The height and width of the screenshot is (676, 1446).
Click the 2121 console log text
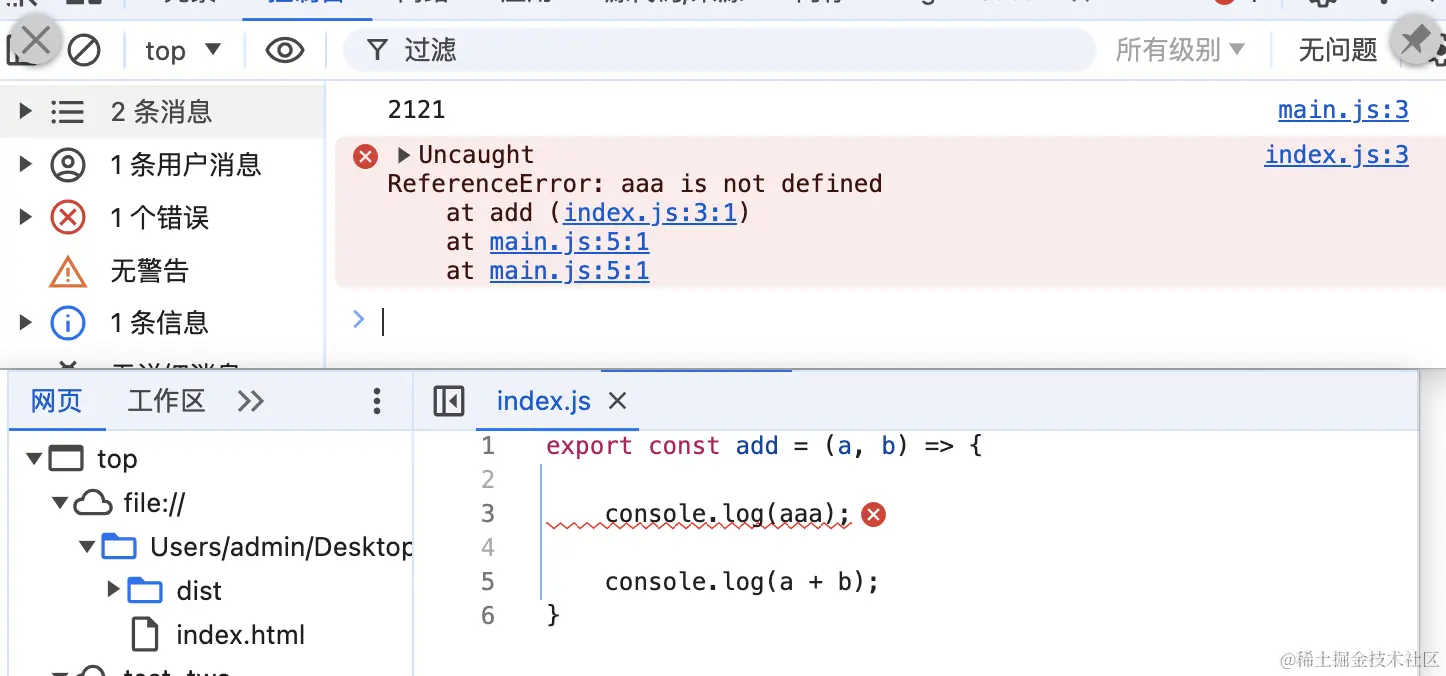tap(416, 110)
